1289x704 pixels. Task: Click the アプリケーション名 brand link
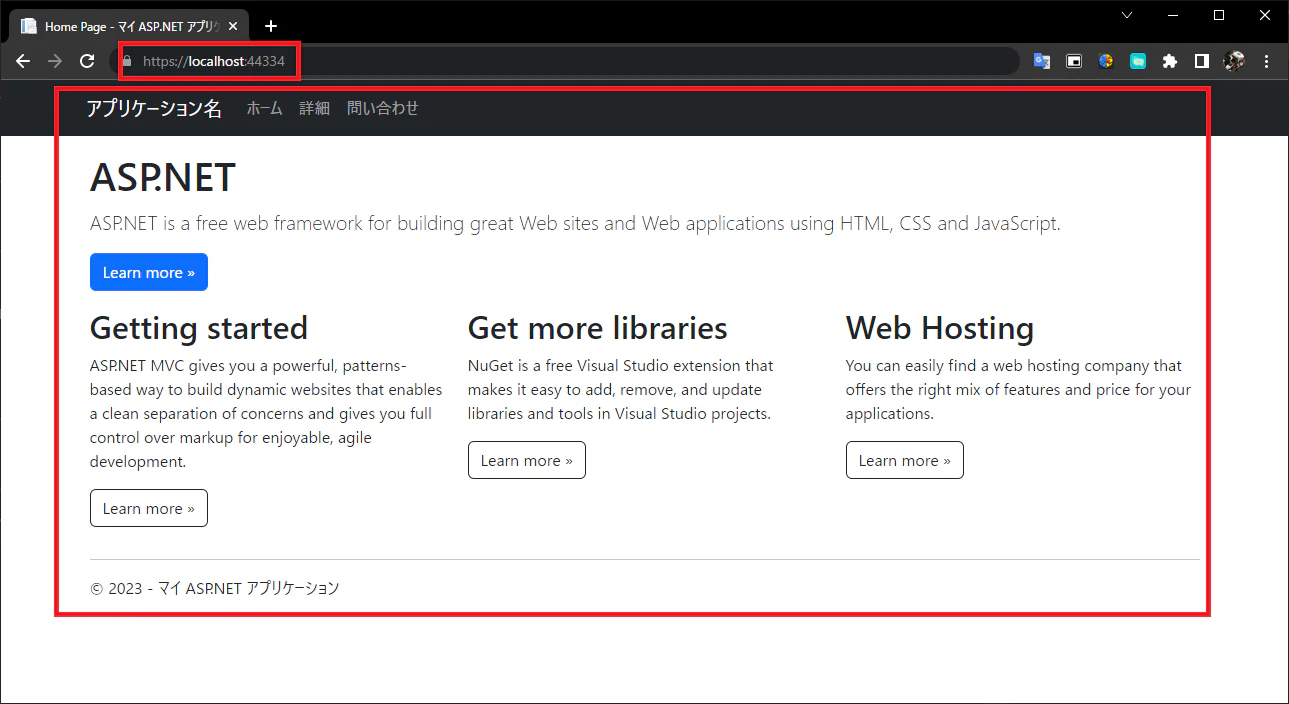coord(154,109)
